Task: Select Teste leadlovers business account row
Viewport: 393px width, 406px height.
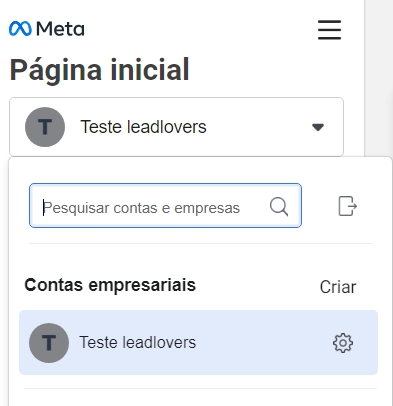Action: tap(198, 343)
